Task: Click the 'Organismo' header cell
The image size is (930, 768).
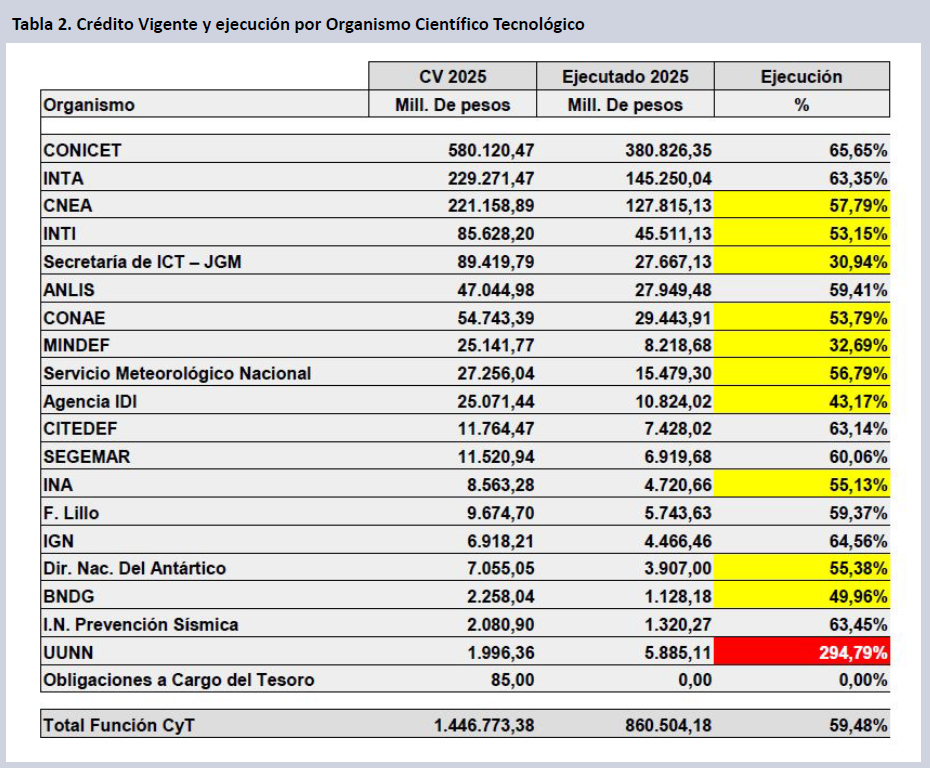Action: click(x=89, y=105)
